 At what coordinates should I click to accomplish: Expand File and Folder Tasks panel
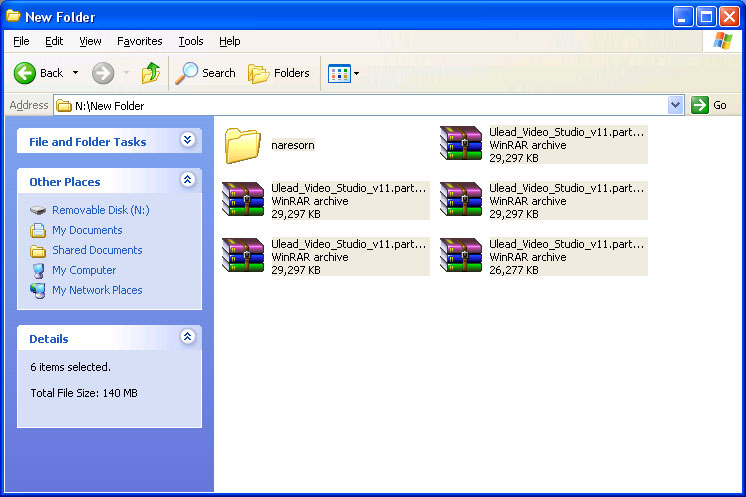(187, 140)
